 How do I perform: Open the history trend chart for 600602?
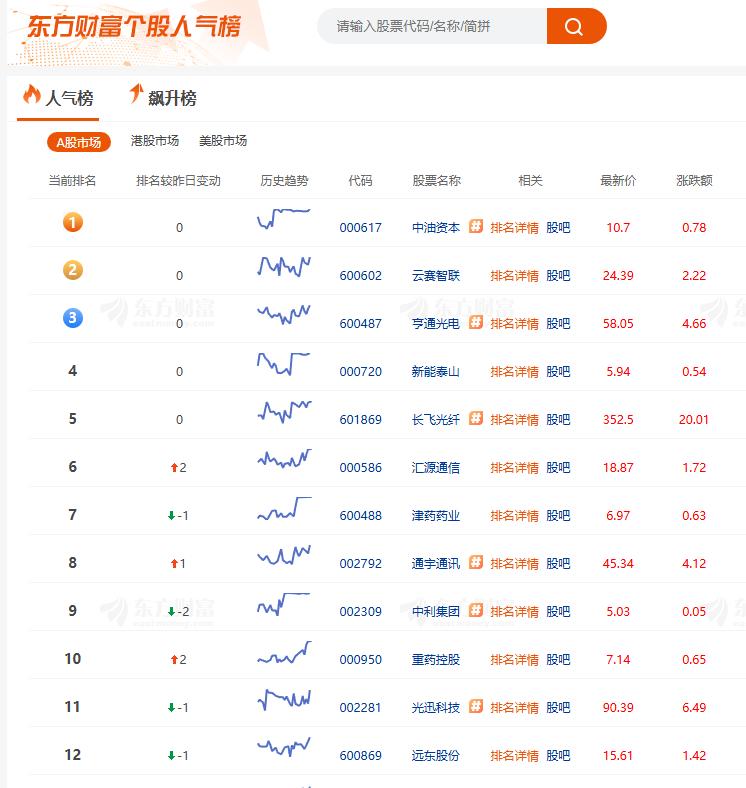(x=284, y=266)
